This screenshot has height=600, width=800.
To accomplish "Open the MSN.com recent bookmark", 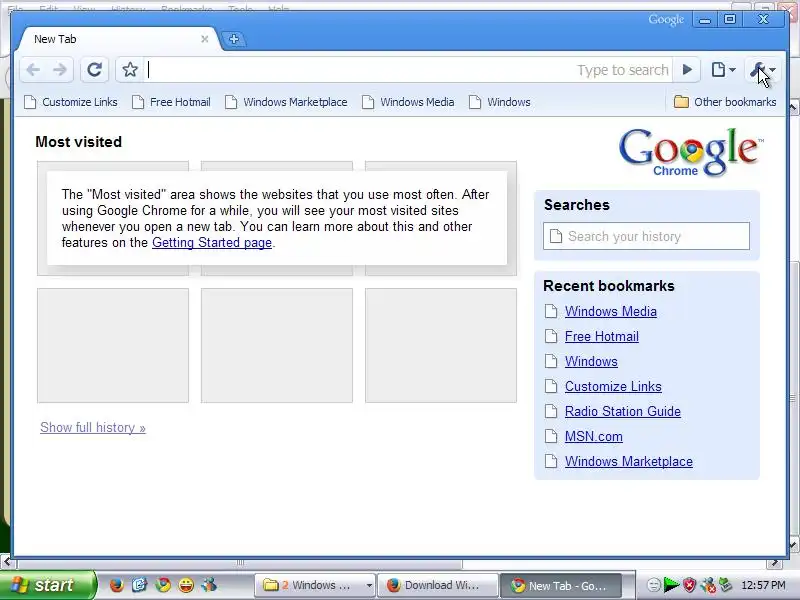I will point(593,436).
